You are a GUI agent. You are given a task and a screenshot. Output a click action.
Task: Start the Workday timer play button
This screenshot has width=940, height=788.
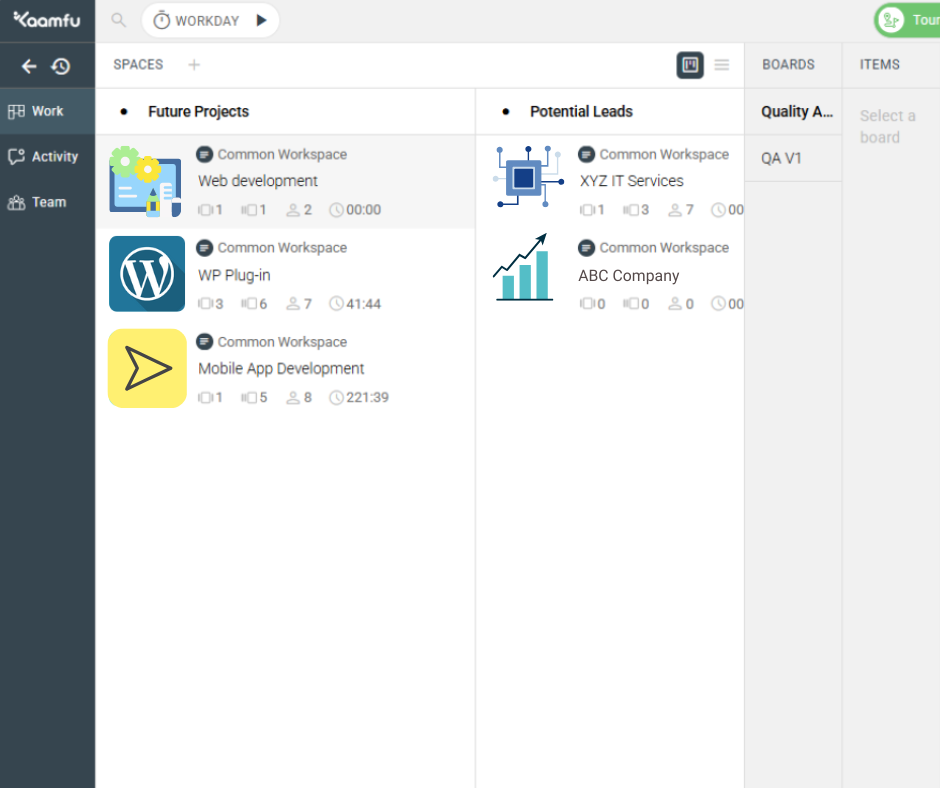point(261,20)
